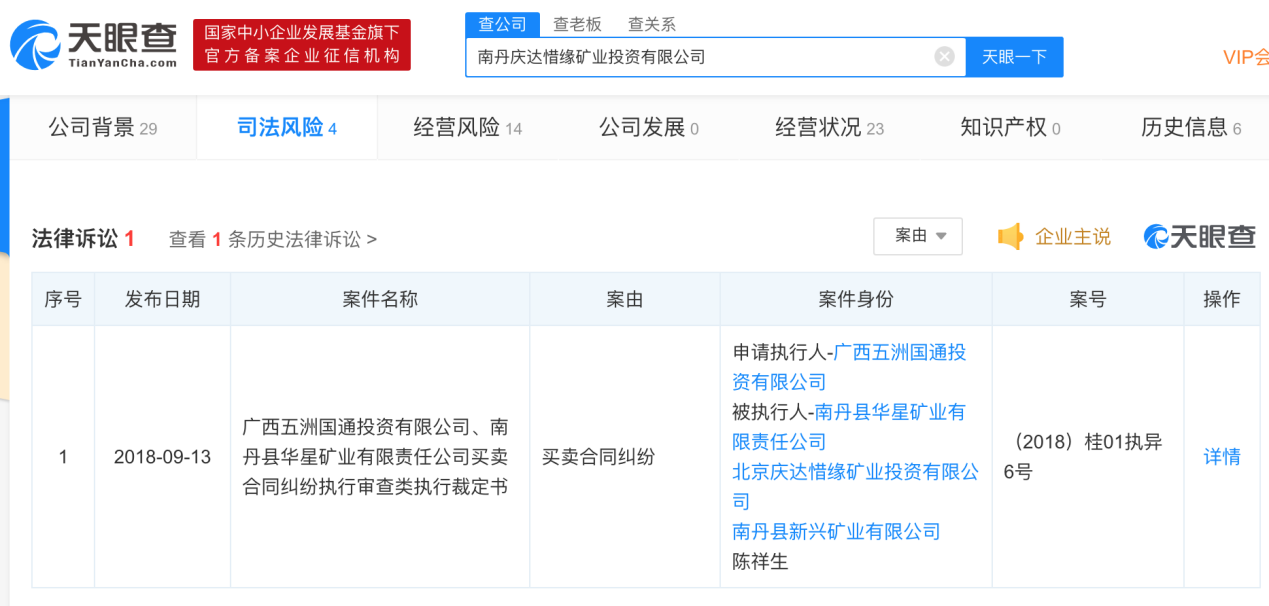Viewport: 1269px width, 606px height.
Task: Click the 序号 column header
Action: [x=63, y=299]
